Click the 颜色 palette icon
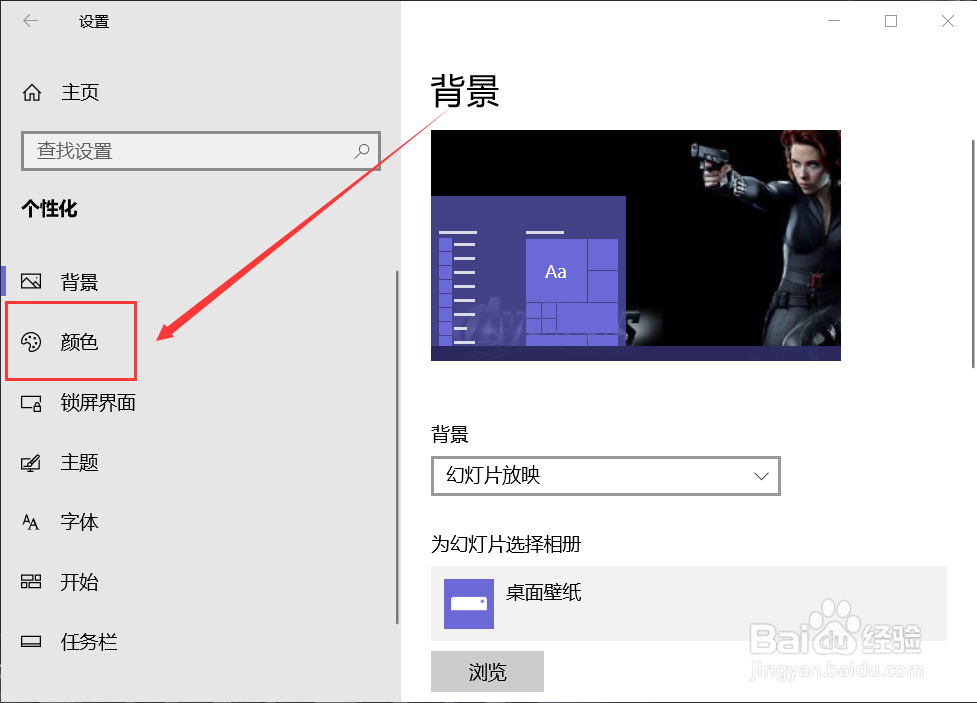This screenshot has width=977, height=703. [31, 342]
